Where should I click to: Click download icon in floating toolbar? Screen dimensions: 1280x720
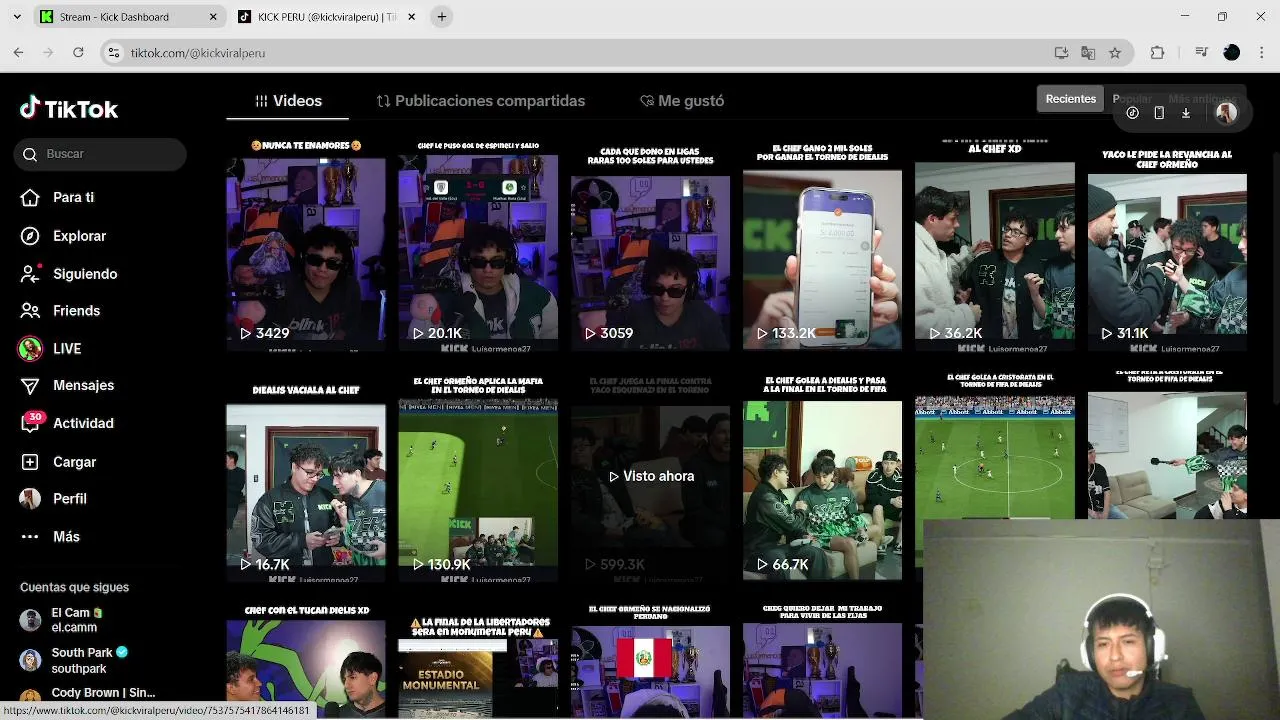click(x=1186, y=113)
